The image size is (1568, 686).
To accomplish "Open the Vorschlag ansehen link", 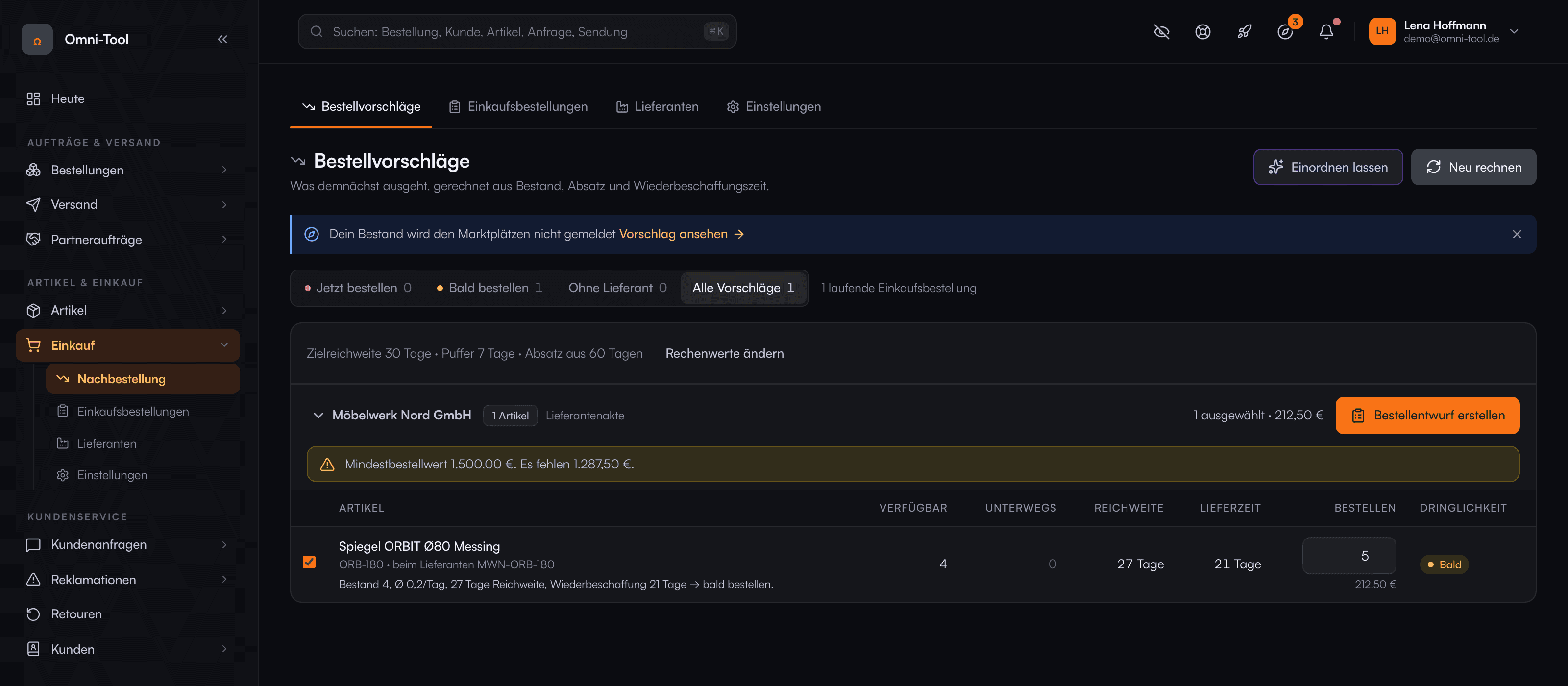I will pos(681,234).
